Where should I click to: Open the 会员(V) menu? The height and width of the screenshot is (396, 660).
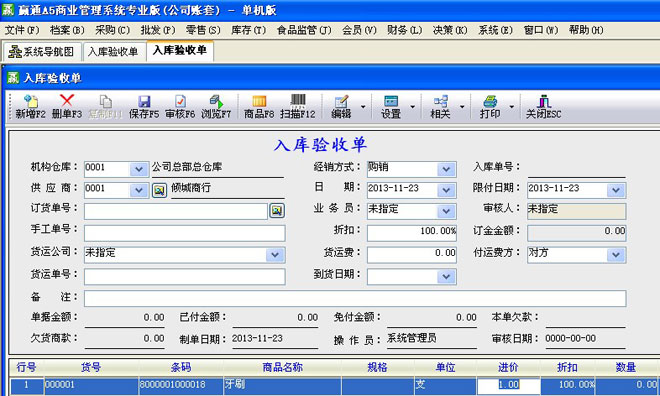(359, 30)
